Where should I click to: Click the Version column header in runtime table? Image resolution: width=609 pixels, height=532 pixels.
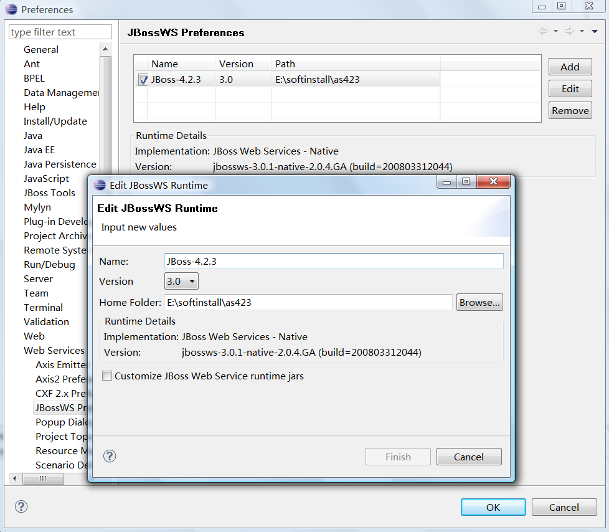point(244,64)
